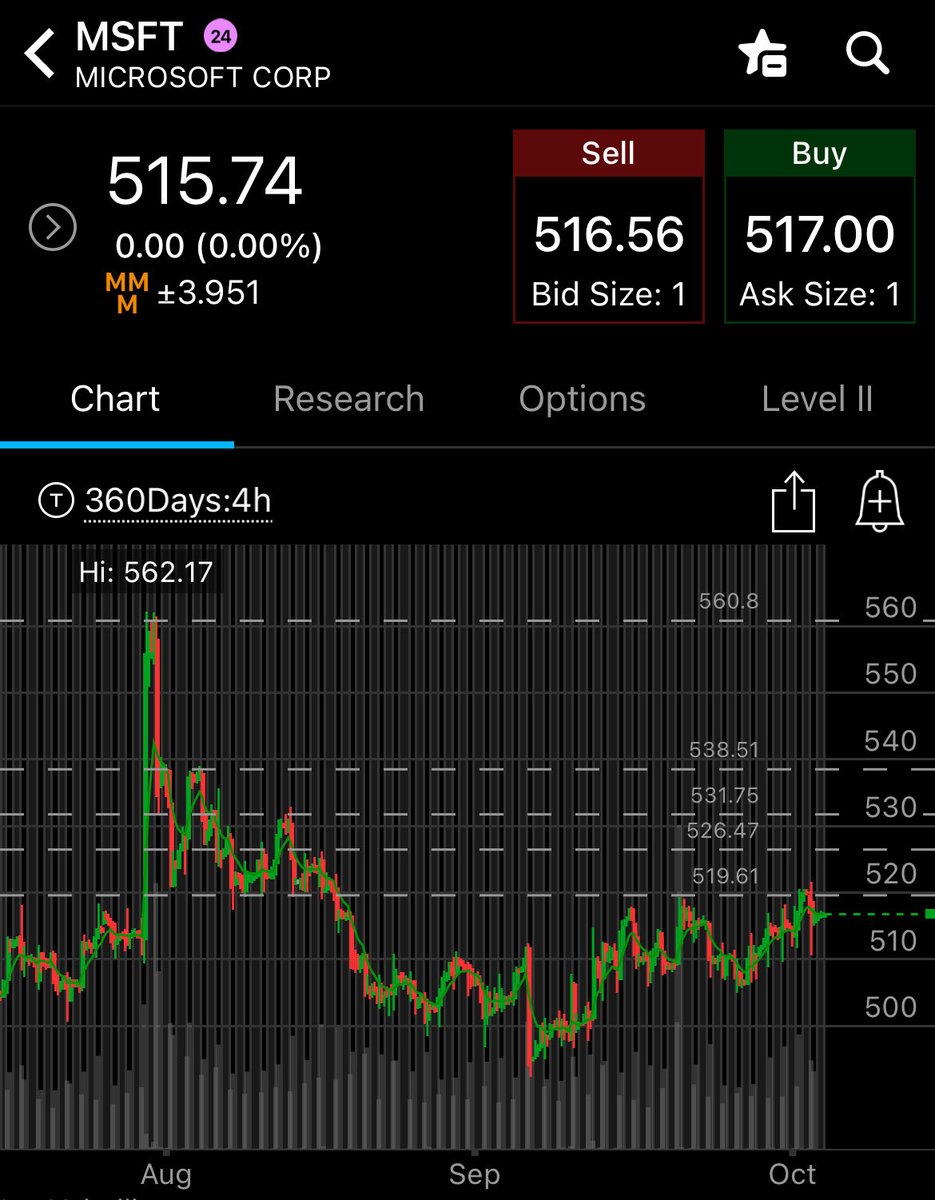This screenshot has width=935, height=1200.
Task: Select the 519.61 price level label
Action: [x=725, y=877]
